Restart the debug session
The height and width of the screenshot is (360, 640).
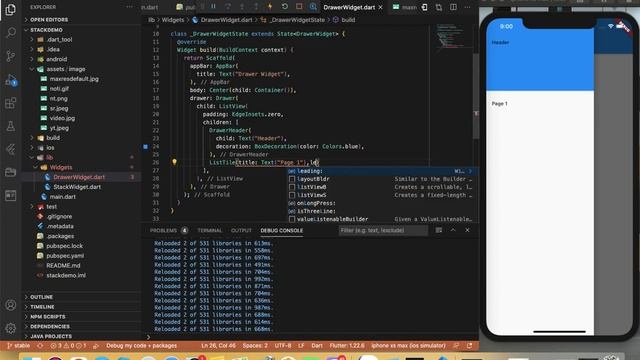pyautogui.click(x=284, y=7)
